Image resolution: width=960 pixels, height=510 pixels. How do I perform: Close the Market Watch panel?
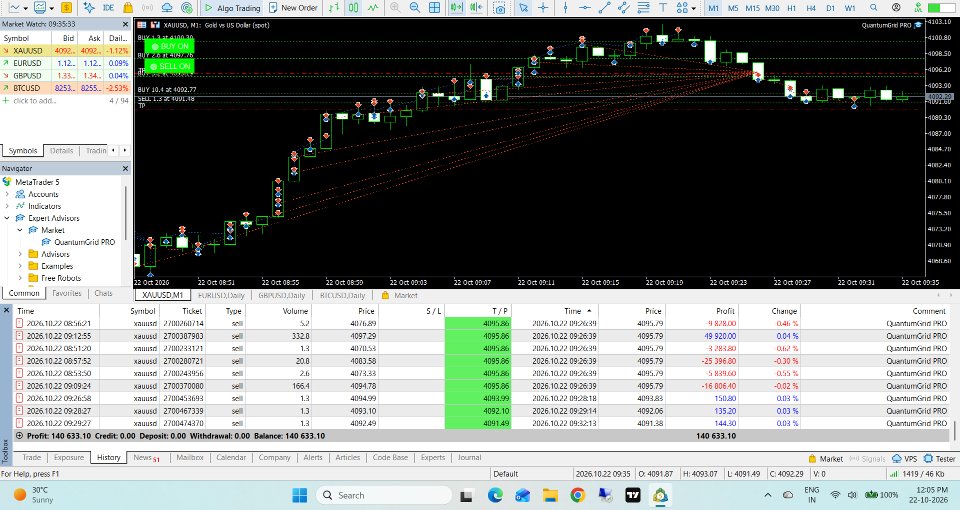(x=125, y=24)
